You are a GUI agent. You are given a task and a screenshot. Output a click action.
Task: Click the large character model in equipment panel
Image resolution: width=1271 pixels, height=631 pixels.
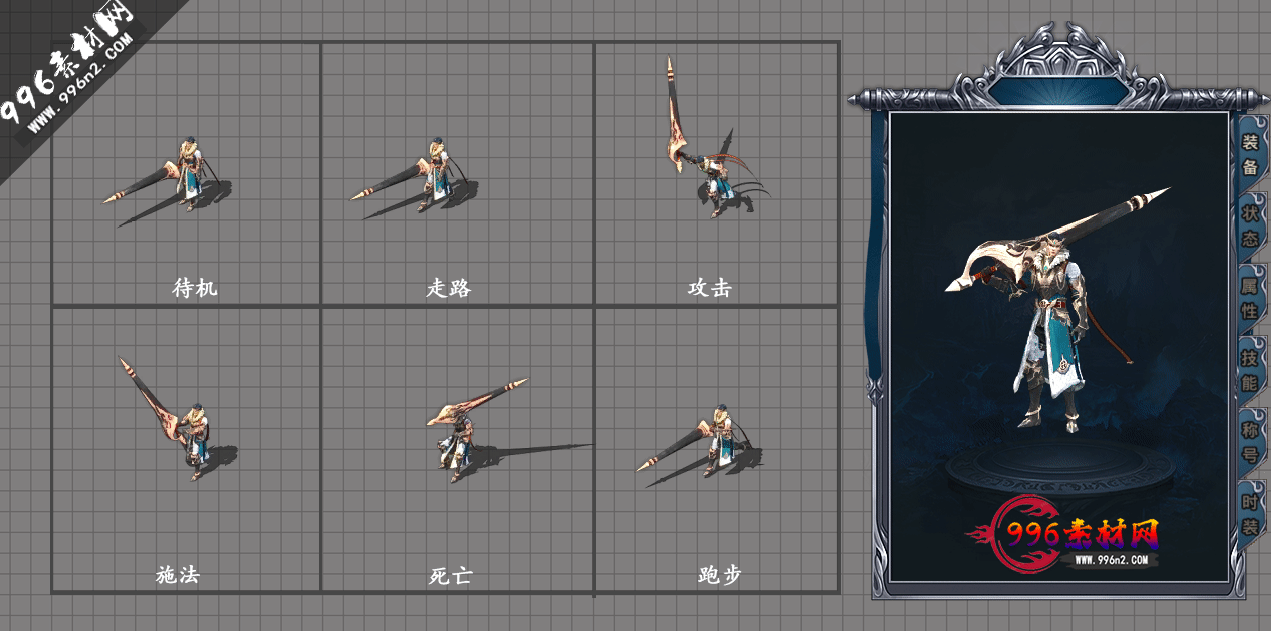click(x=1056, y=310)
